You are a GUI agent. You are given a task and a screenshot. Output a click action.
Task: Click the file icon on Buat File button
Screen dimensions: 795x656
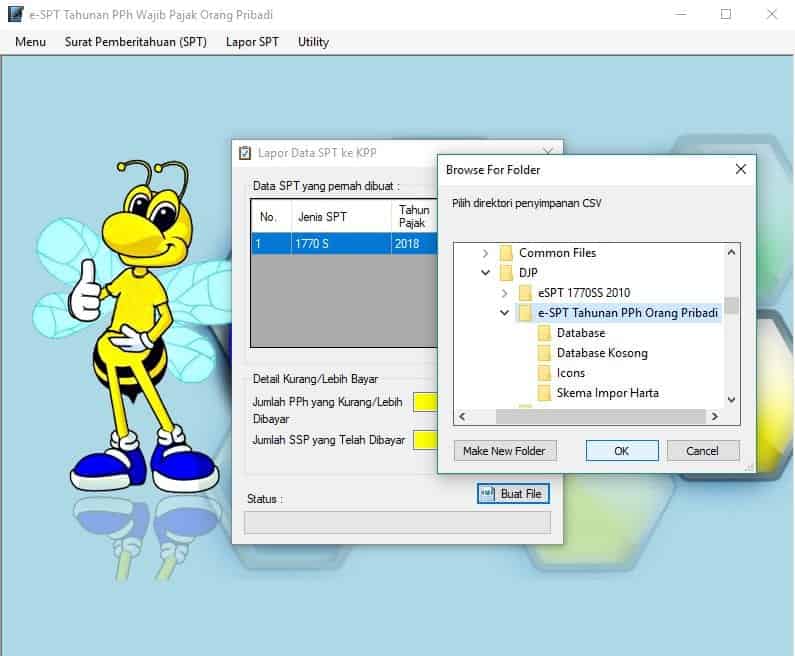click(x=487, y=493)
